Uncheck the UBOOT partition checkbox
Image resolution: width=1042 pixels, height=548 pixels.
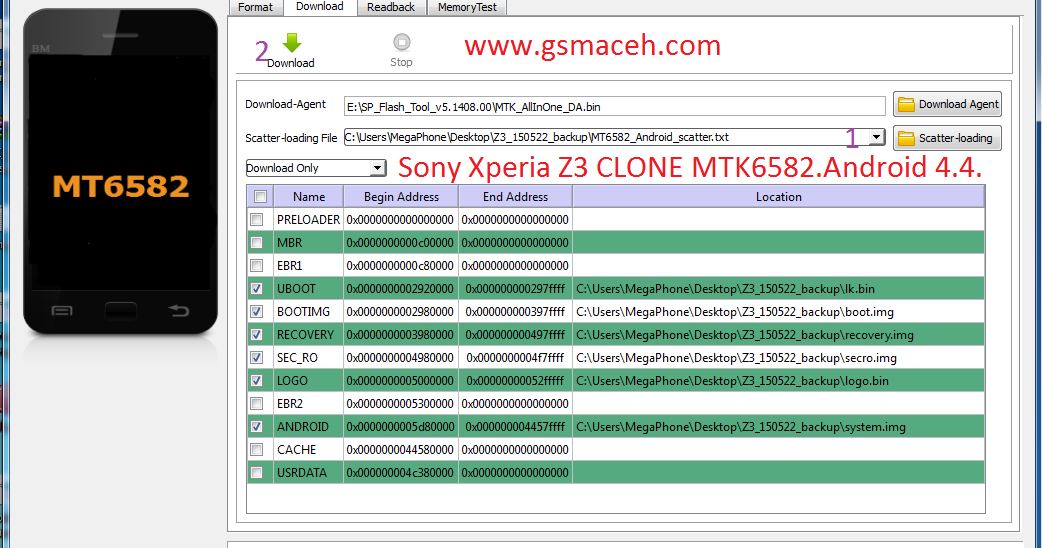click(x=257, y=288)
